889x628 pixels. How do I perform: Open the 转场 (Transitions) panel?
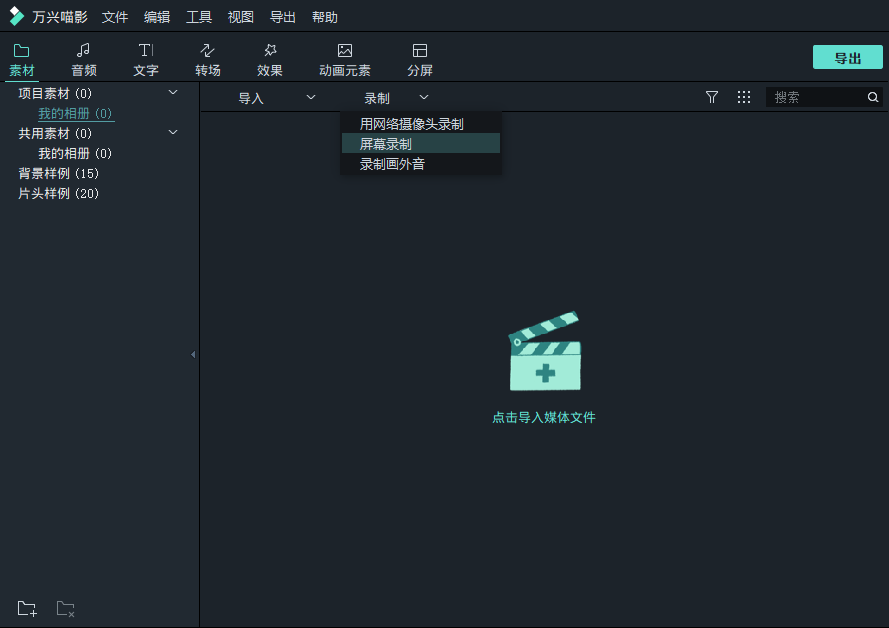coord(208,57)
